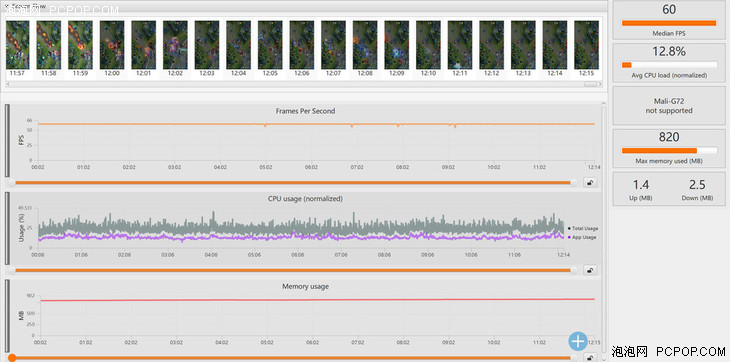Click the gray handle left of the Memory usage chart
Screen dimensions: 730x362
click(7, 315)
